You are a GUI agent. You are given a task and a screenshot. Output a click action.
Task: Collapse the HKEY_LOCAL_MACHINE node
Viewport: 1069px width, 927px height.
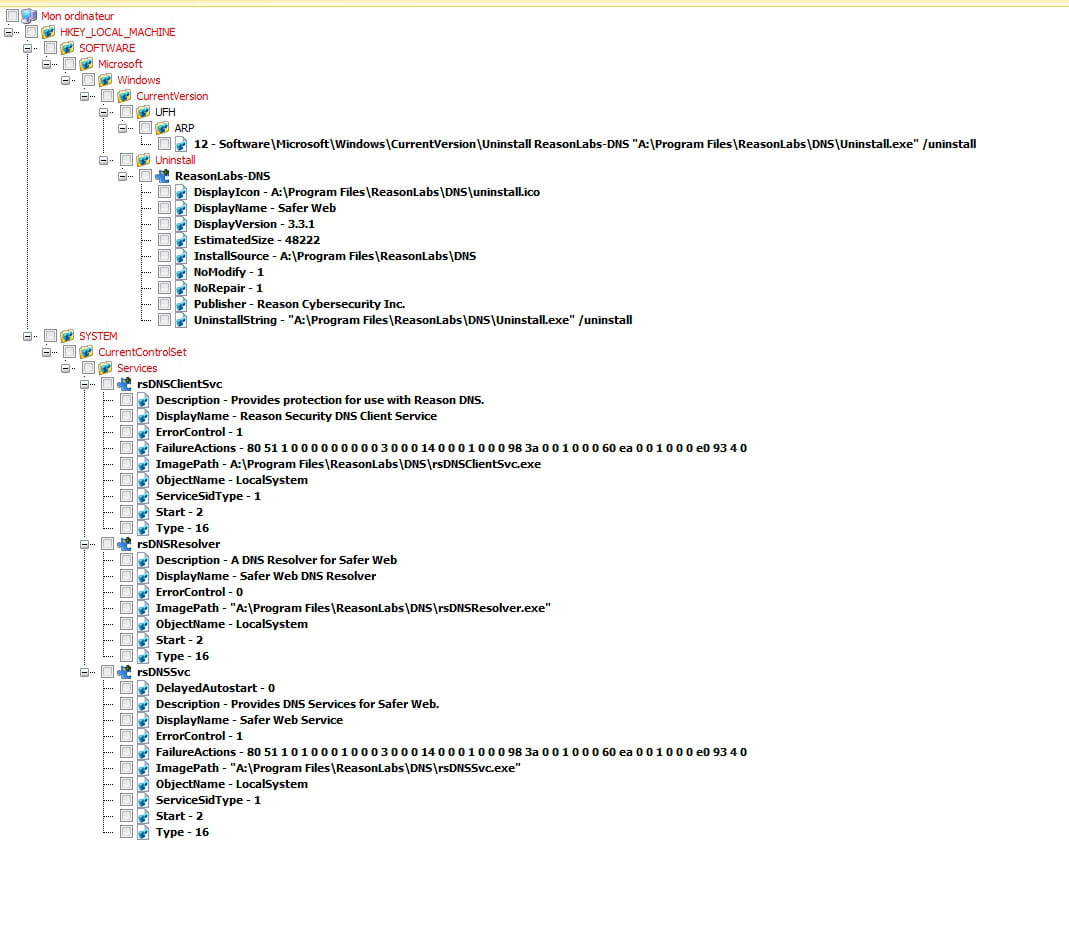[x=8, y=32]
